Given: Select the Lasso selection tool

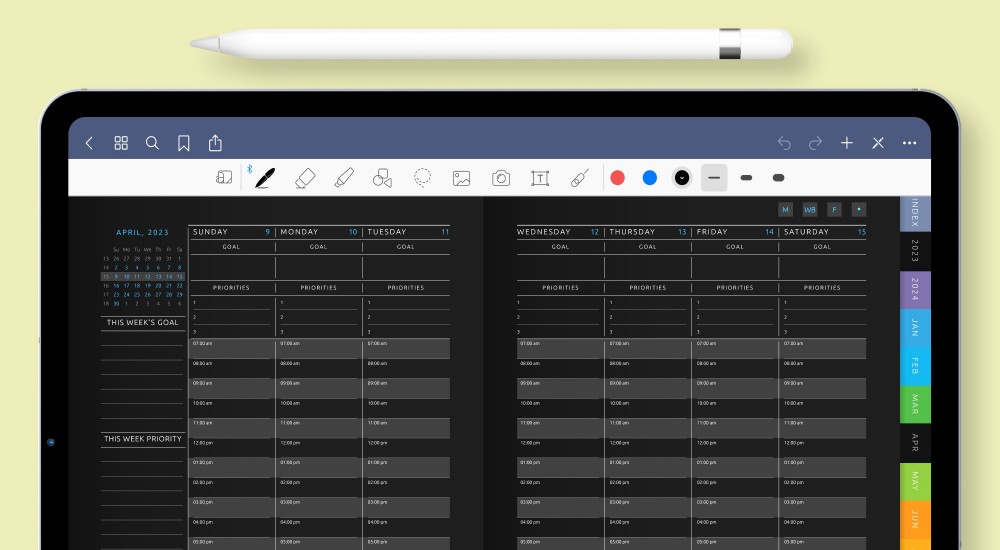Looking at the screenshot, I should pyautogui.click(x=422, y=177).
